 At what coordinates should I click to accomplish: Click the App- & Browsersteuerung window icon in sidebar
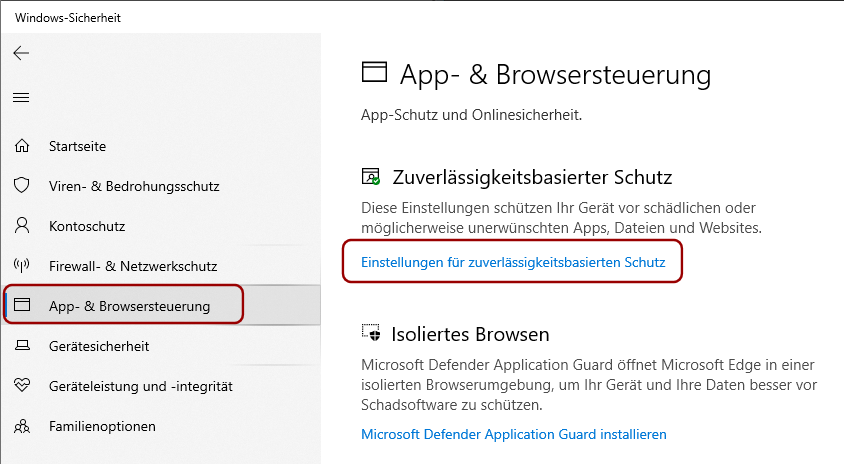22,305
